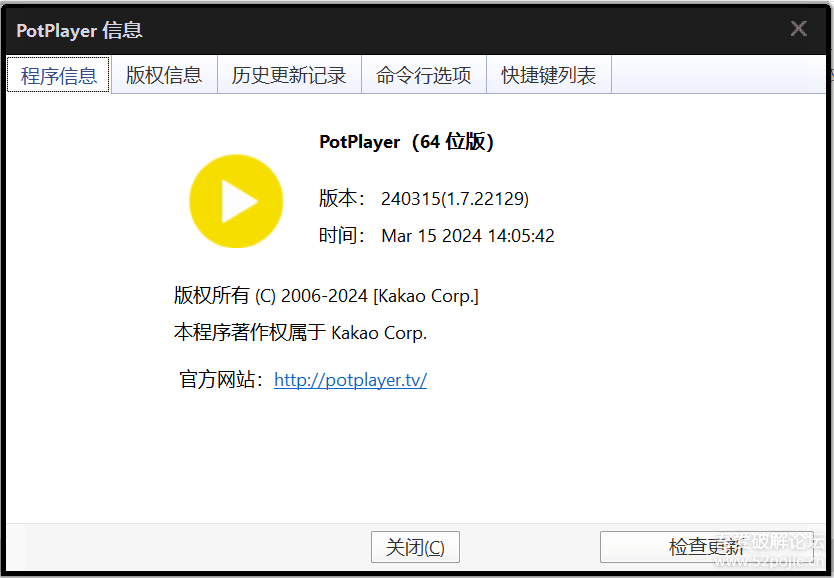Switch to the 程序信息 tab
The image size is (834, 578).
[59, 75]
